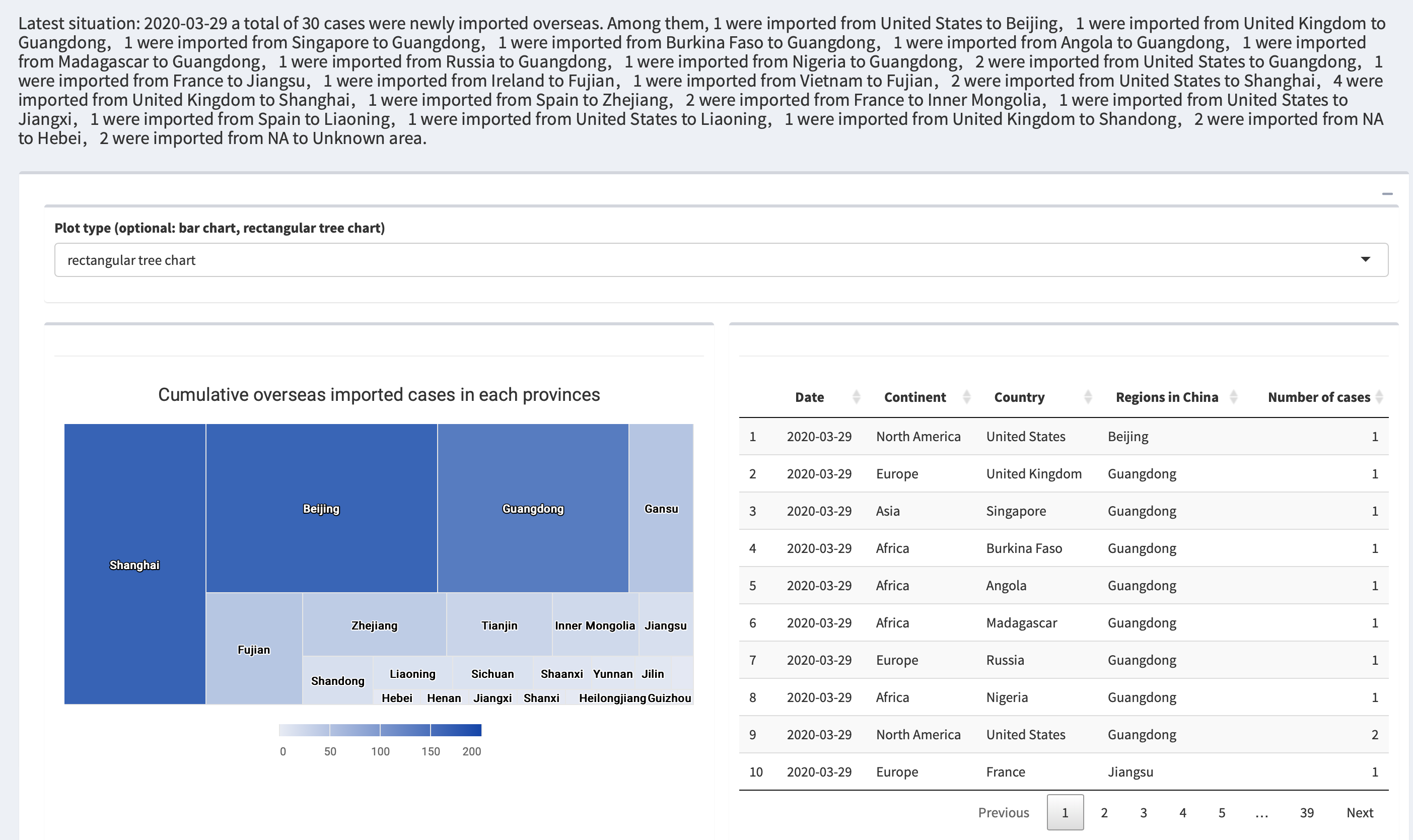Image resolution: width=1413 pixels, height=840 pixels.
Task: Click the color legend gradient bar
Action: coord(380,730)
